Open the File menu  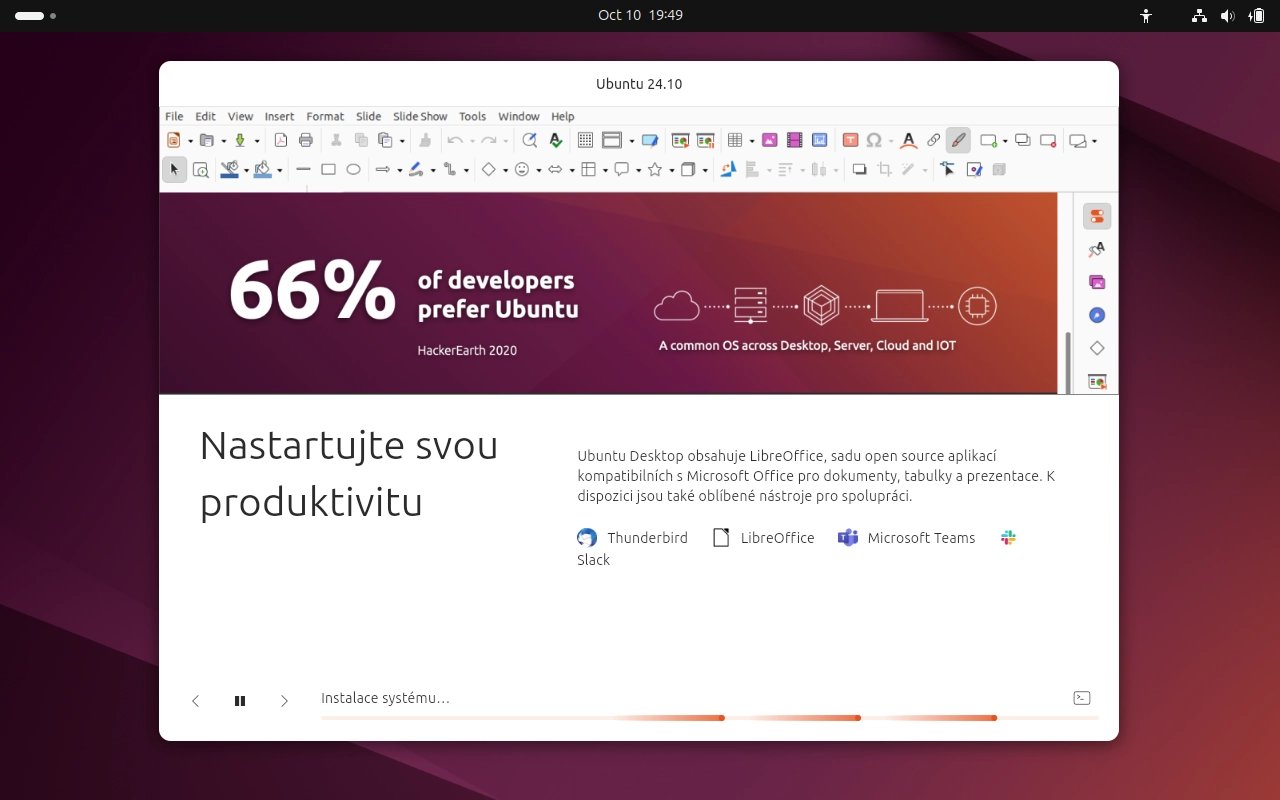click(x=174, y=116)
